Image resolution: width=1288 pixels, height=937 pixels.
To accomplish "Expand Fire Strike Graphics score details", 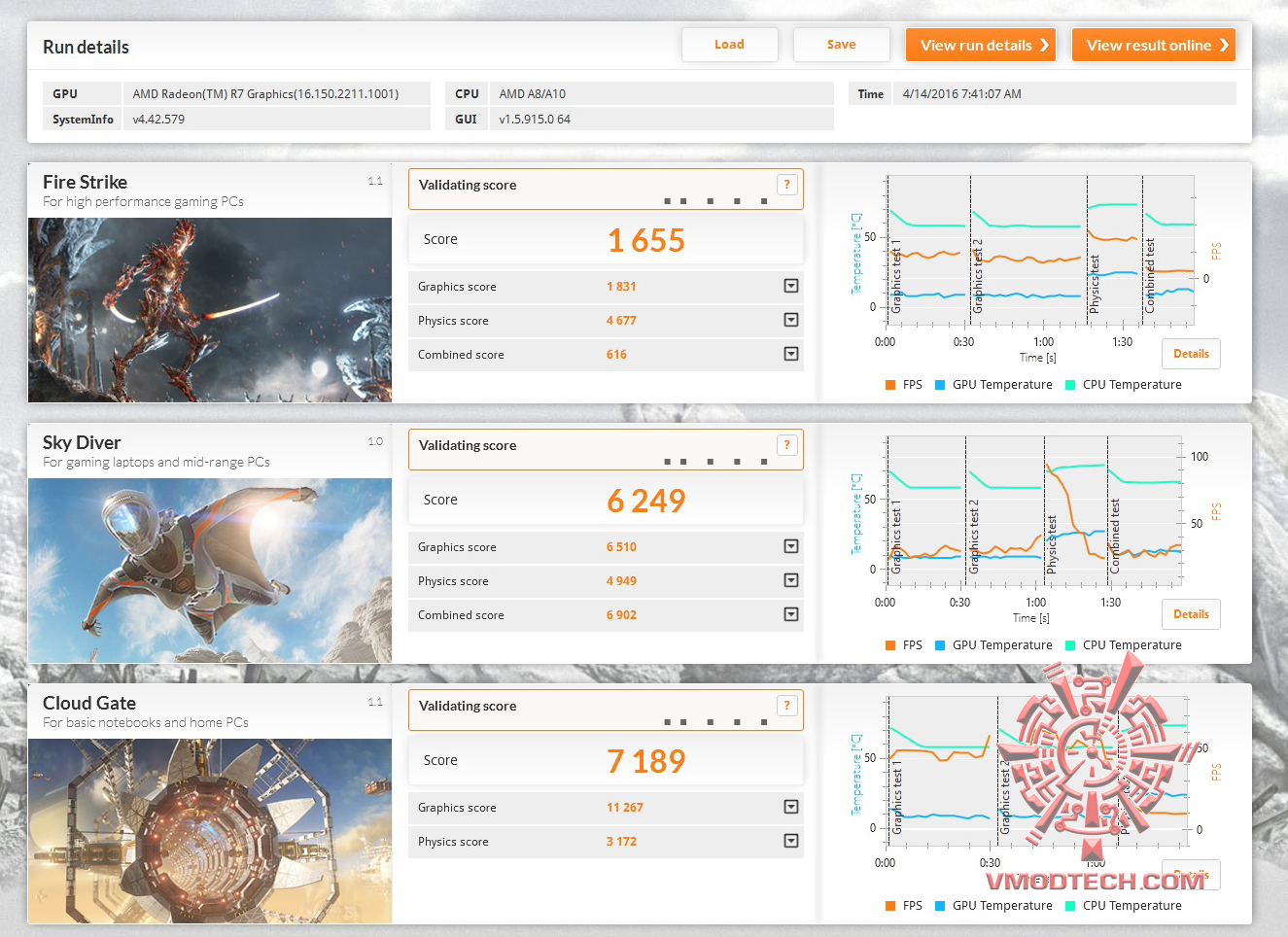I will pyautogui.click(x=791, y=286).
